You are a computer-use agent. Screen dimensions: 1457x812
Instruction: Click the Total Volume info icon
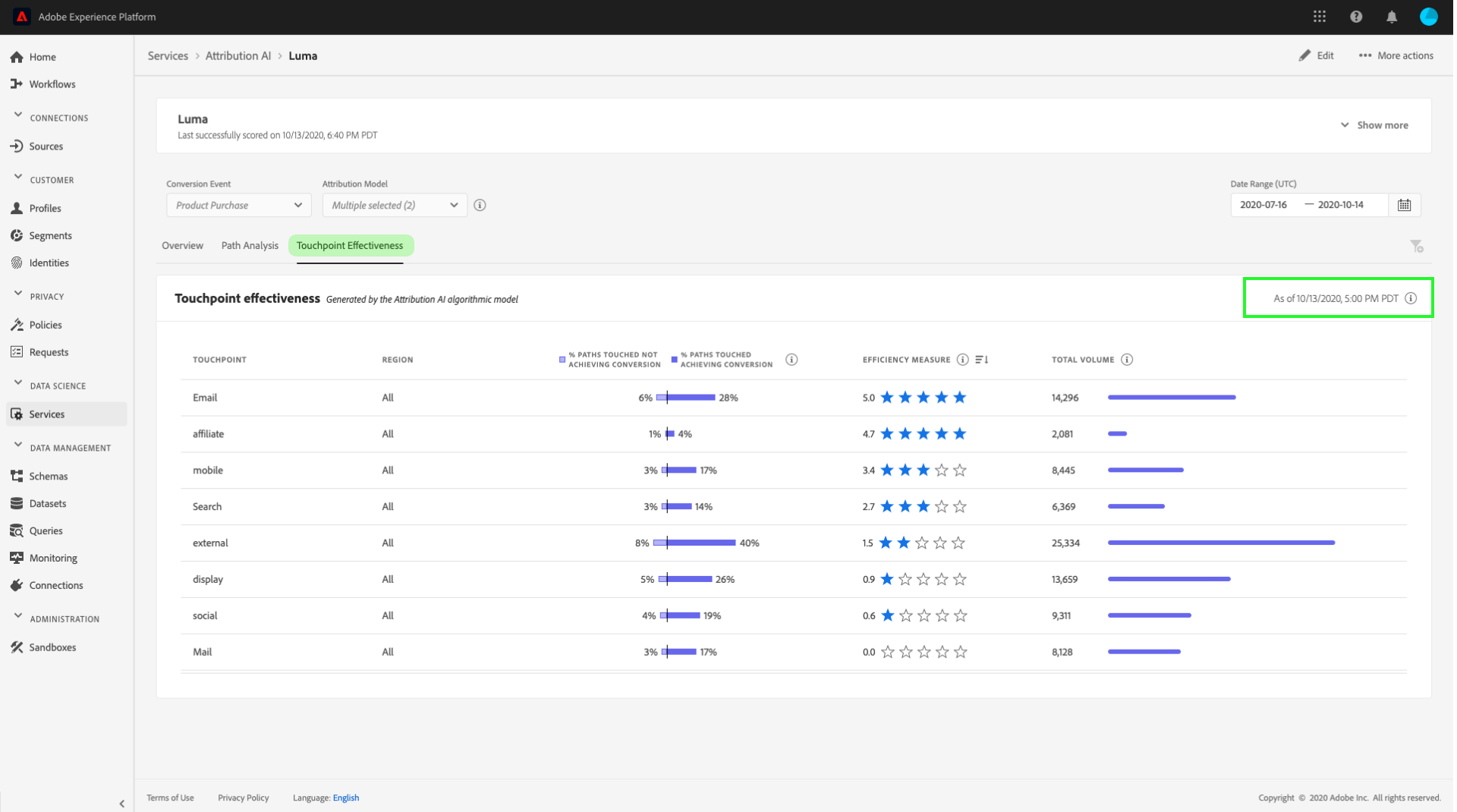click(x=1127, y=360)
